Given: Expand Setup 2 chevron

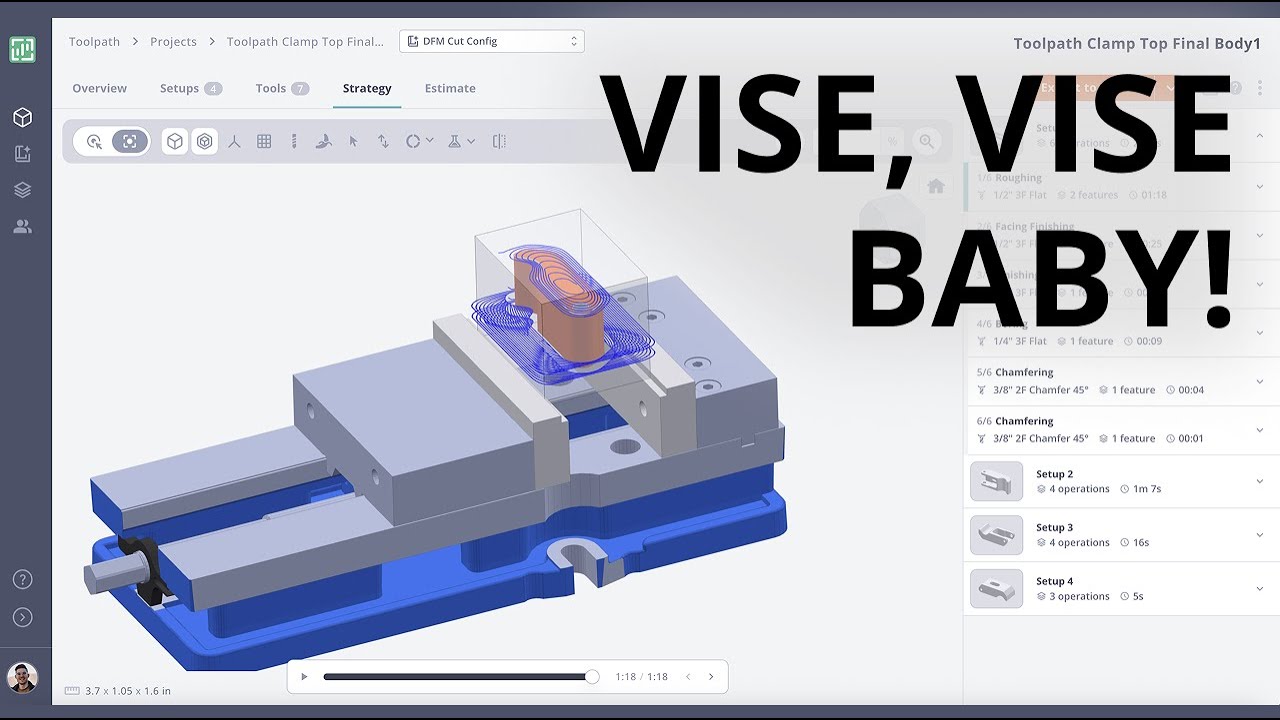Looking at the screenshot, I should tap(1260, 482).
